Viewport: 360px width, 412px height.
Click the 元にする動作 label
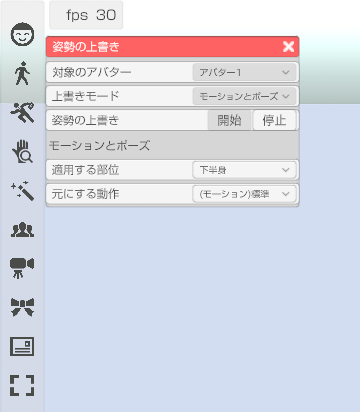(85, 194)
